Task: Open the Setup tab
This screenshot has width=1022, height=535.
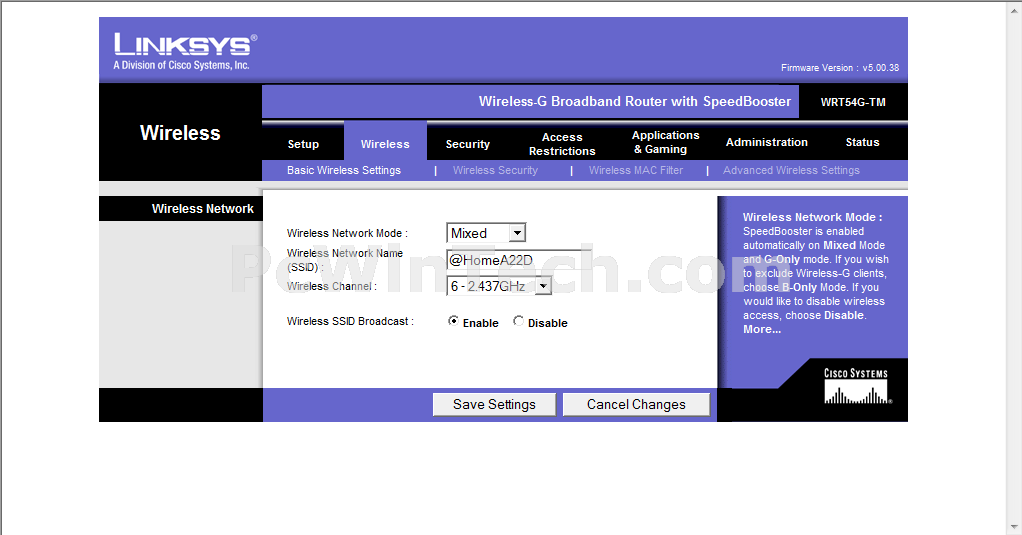Action: coord(303,144)
